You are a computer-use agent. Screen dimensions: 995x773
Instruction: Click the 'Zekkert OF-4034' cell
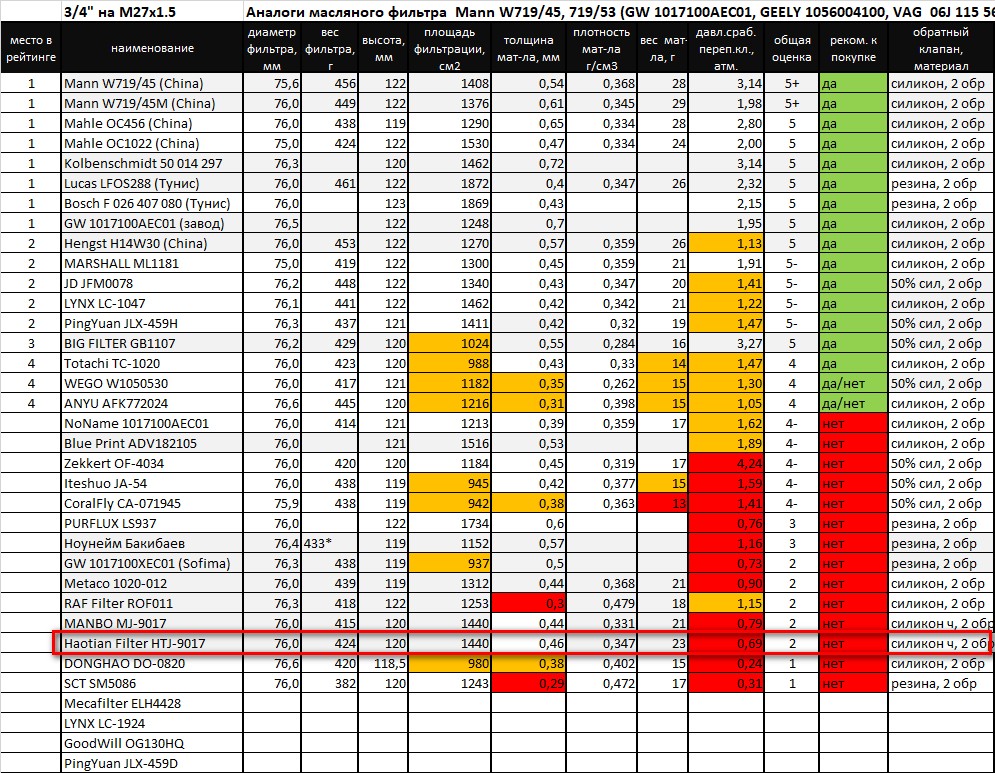pyautogui.click(x=152, y=463)
